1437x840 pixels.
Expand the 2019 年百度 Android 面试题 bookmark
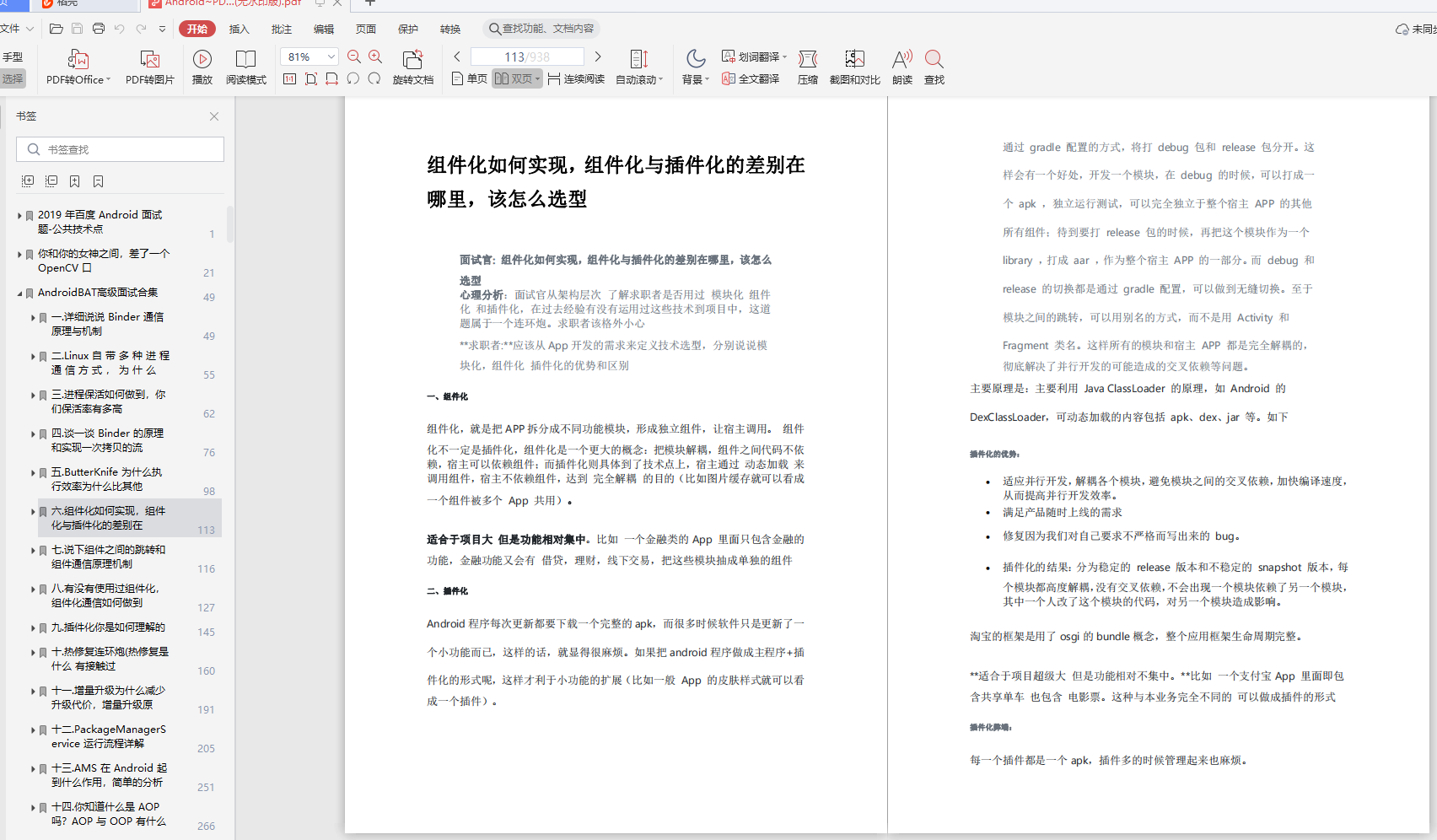pyautogui.click(x=19, y=216)
